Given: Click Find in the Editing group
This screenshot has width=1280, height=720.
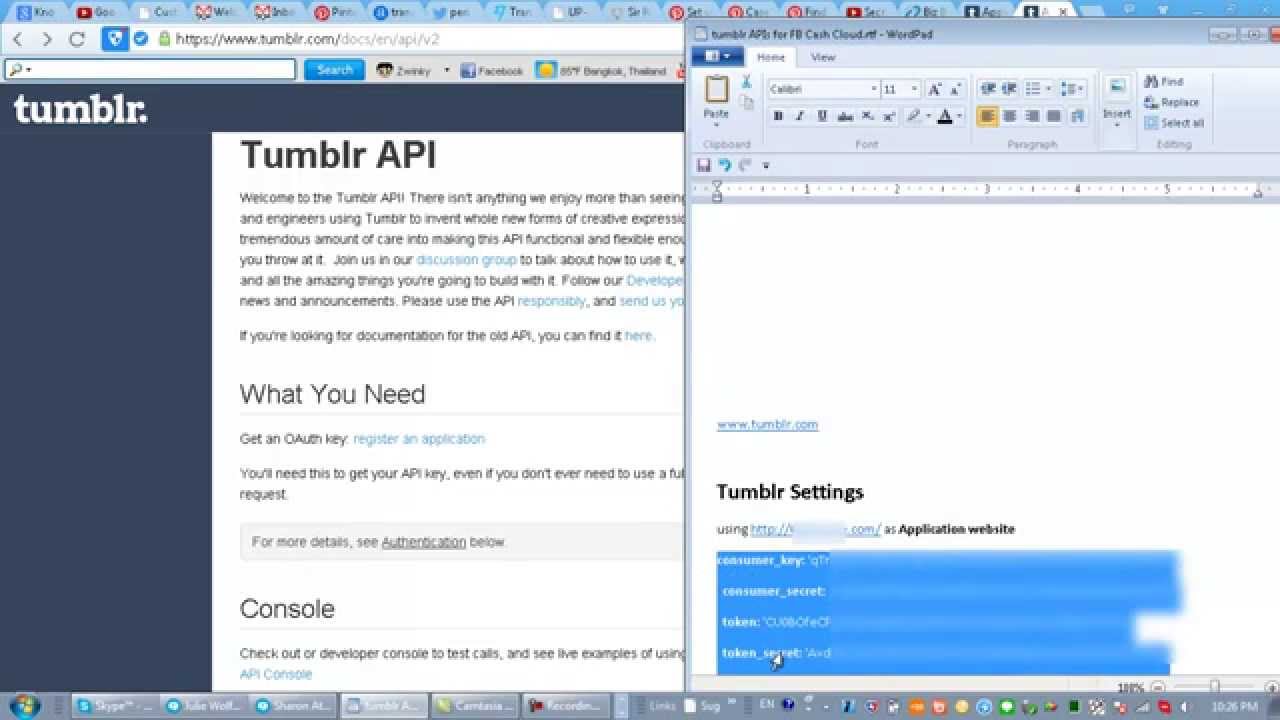Looking at the screenshot, I should [1164, 82].
